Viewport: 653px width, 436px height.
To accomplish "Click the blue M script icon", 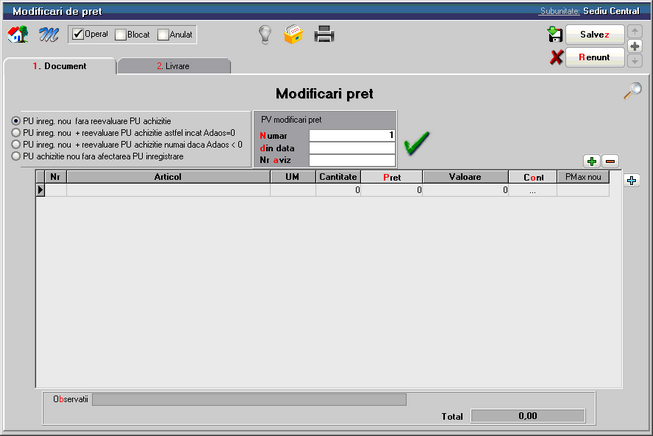I will (x=49, y=35).
